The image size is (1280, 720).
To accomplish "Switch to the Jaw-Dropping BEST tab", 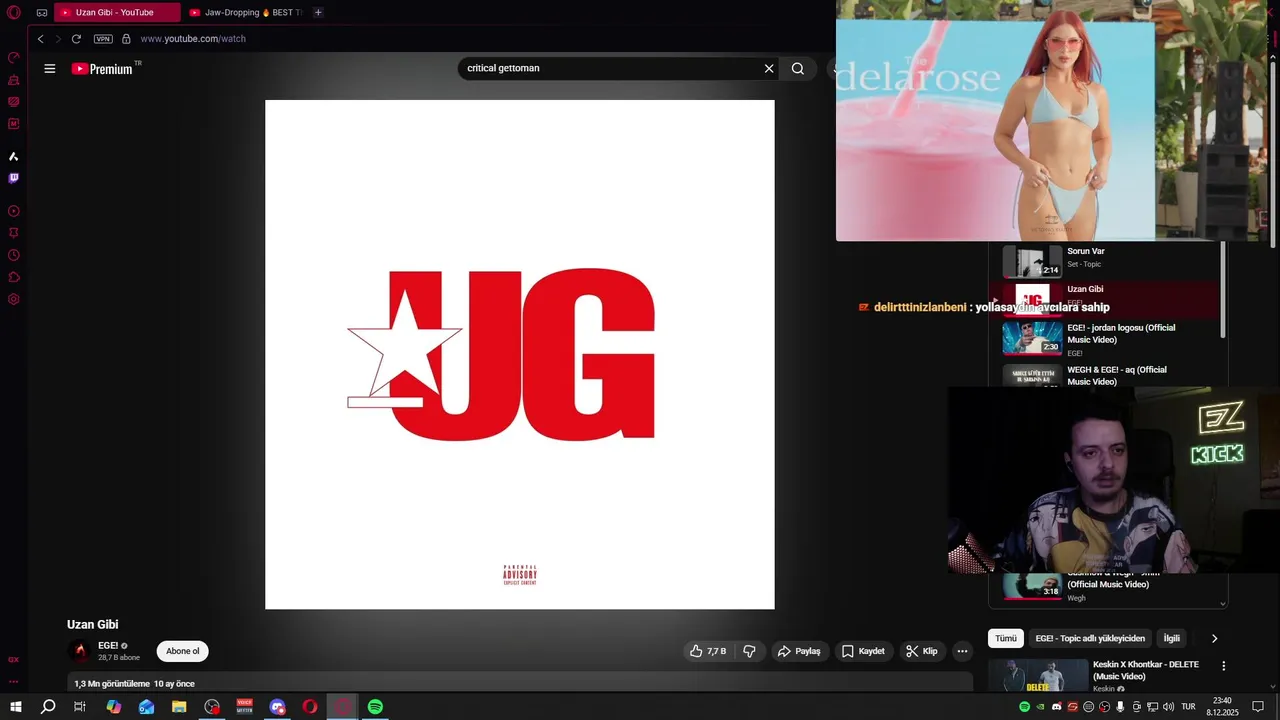I will point(245,13).
